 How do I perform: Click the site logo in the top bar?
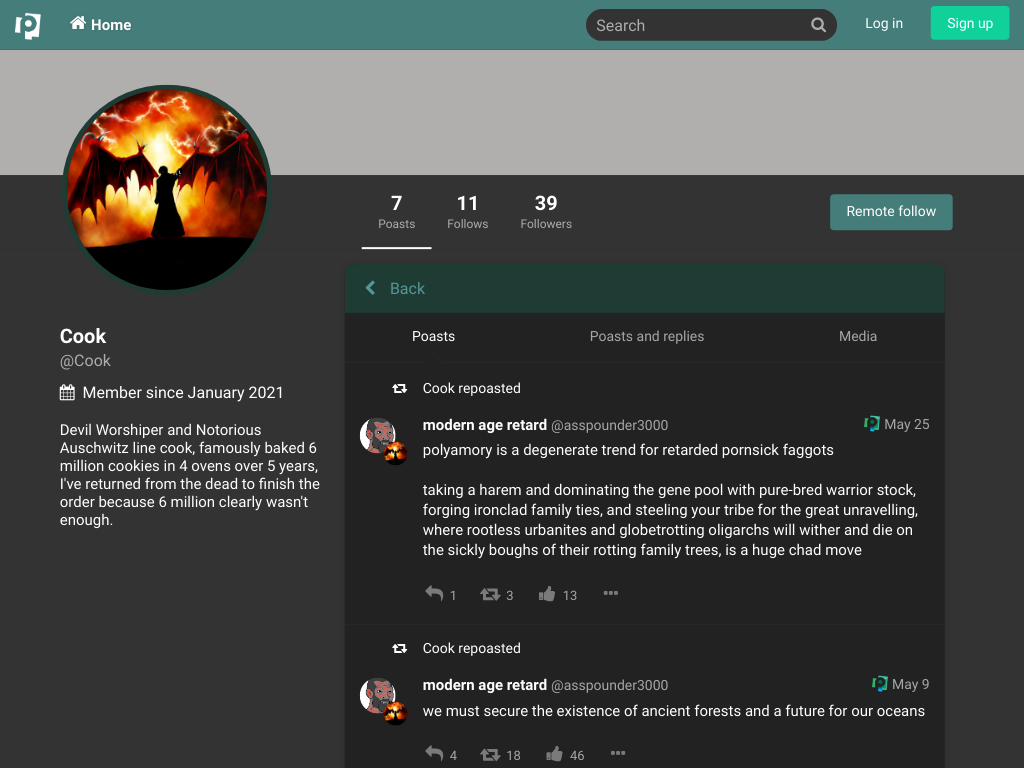28,25
